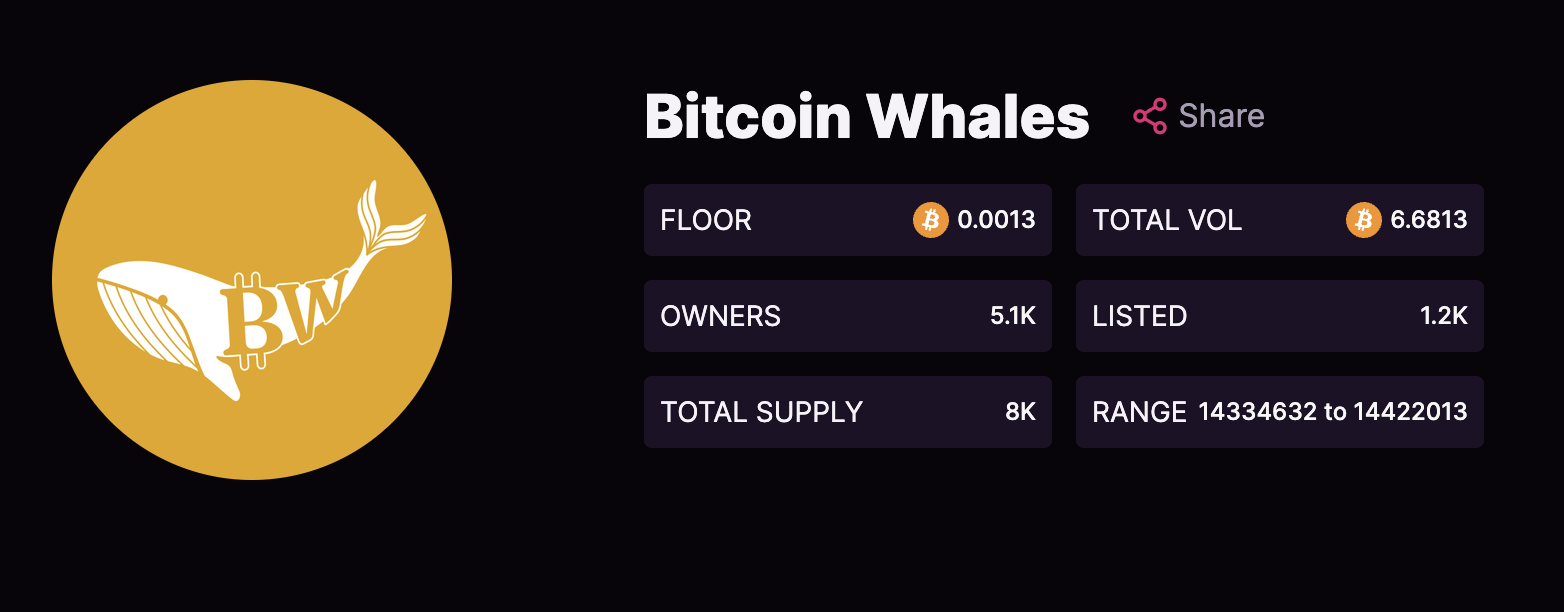Click the LISTED label
1564x612 pixels.
click(1140, 316)
